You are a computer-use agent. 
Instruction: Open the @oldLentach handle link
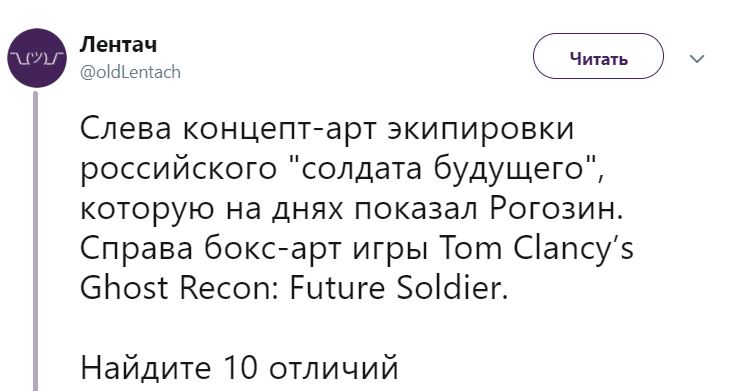(130, 73)
